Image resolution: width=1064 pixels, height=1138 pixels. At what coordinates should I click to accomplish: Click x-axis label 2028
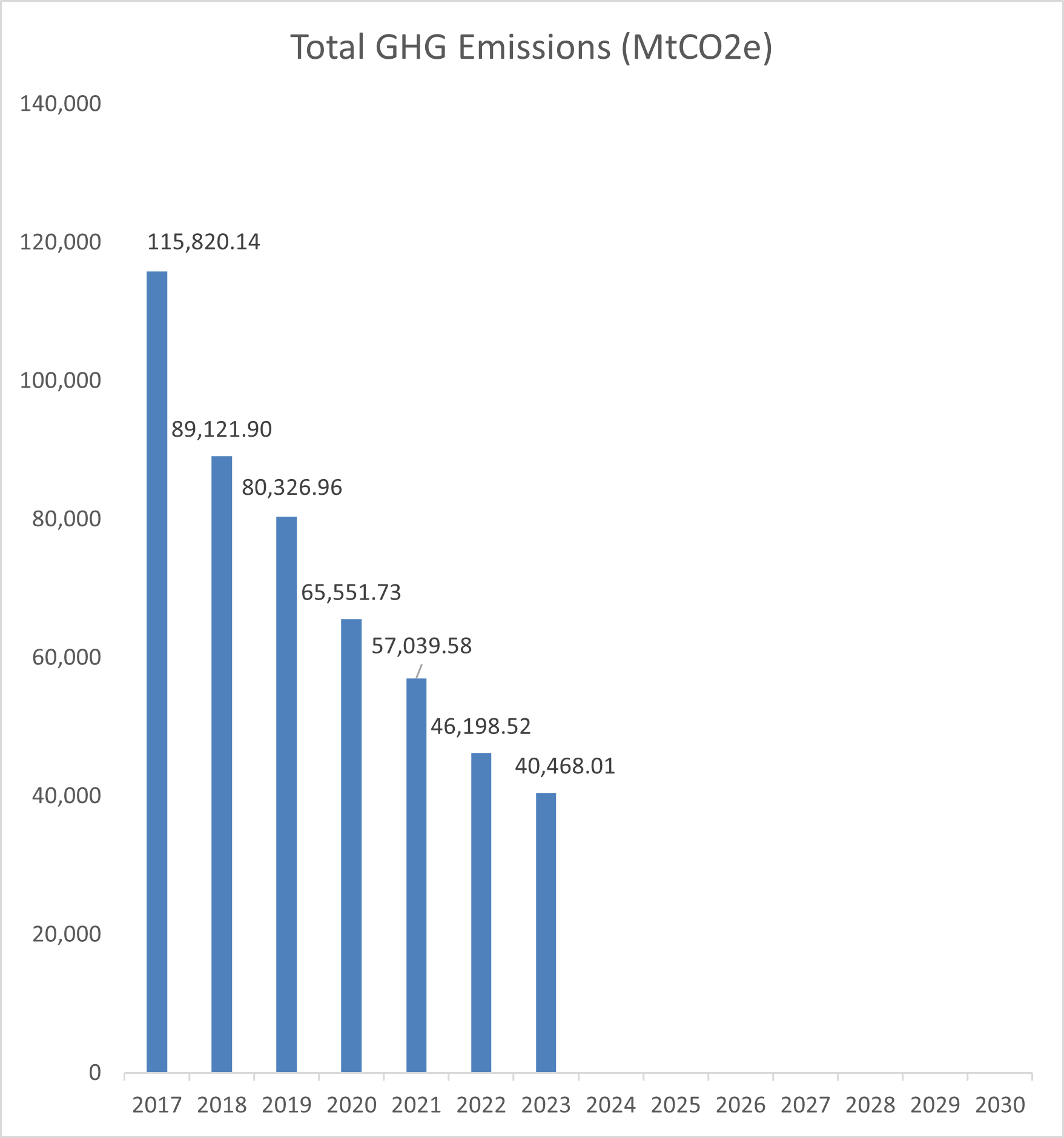click(870, 1105)
